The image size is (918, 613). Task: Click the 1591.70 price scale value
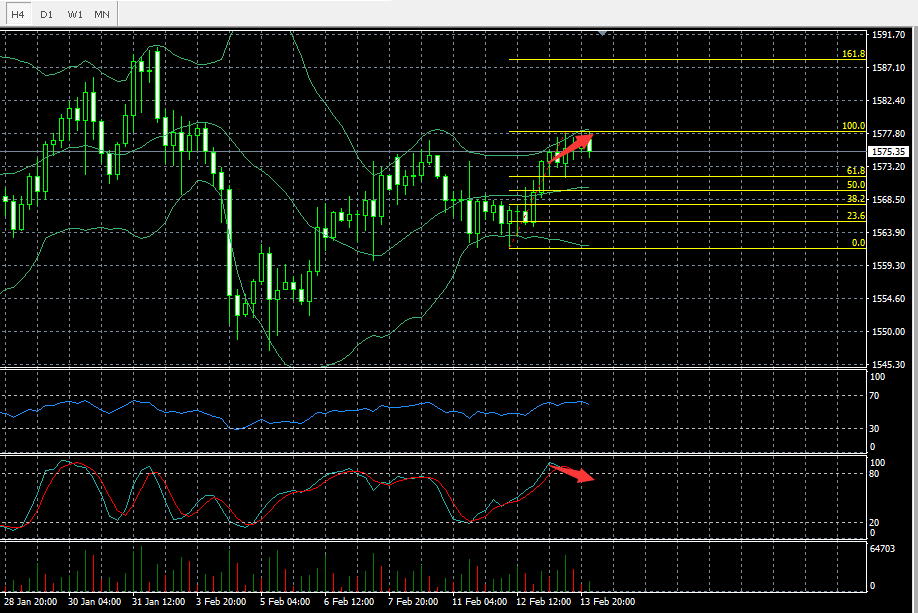(x=888, y=35)
